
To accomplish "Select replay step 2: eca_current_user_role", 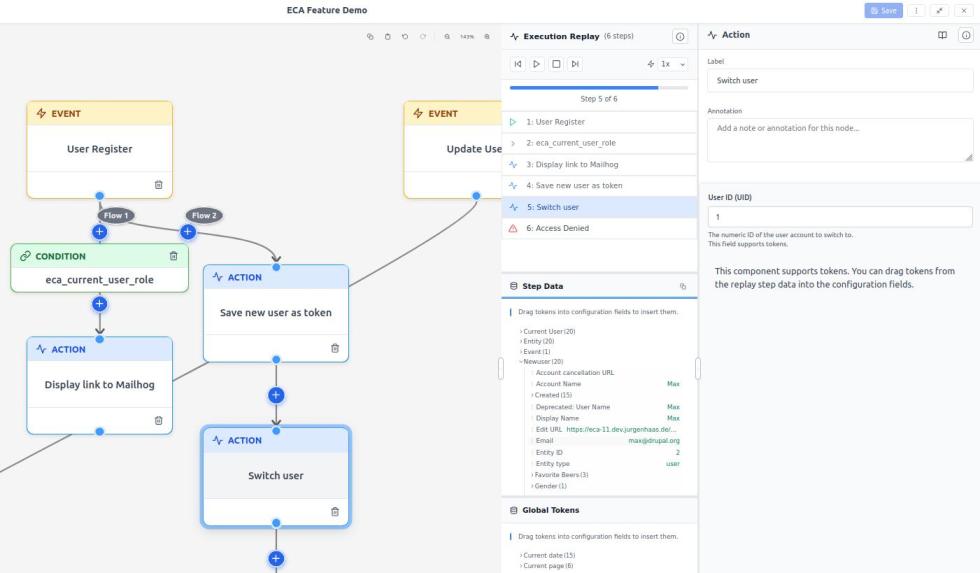I will point(599,143).
